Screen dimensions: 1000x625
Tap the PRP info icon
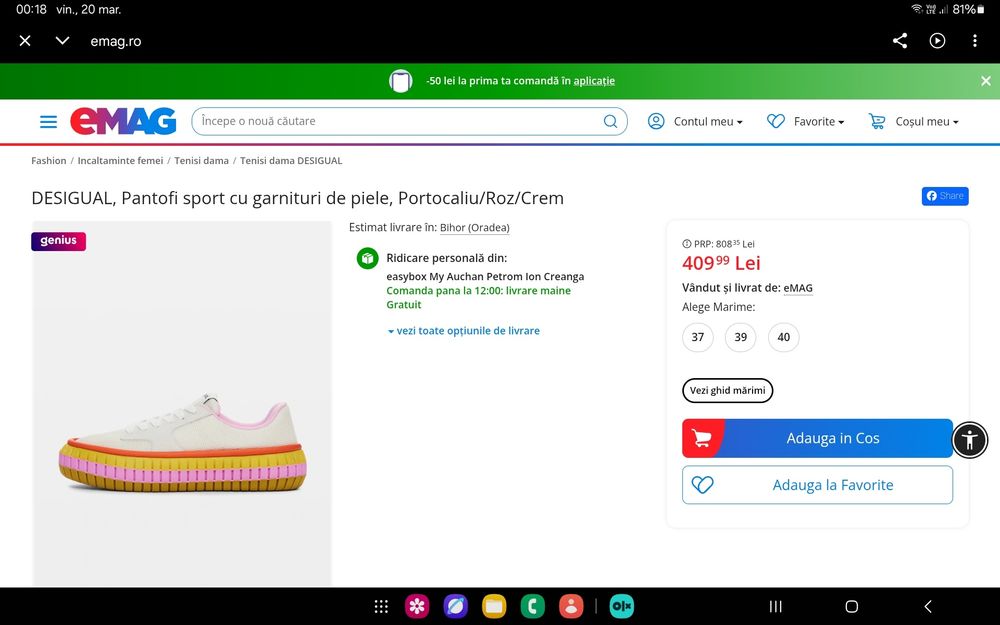click(x=687, y=244)
